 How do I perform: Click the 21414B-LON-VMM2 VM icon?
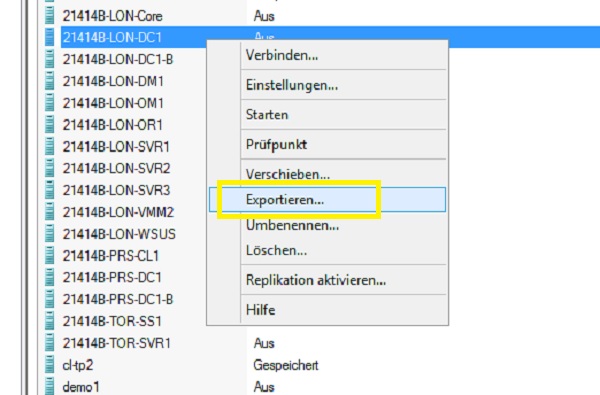49,212
